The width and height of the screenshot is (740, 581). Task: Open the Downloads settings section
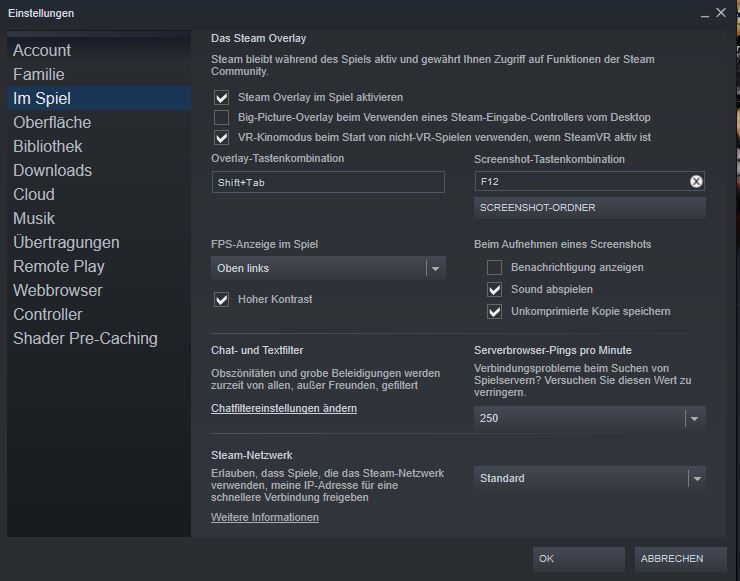click(x=52, y=170)
